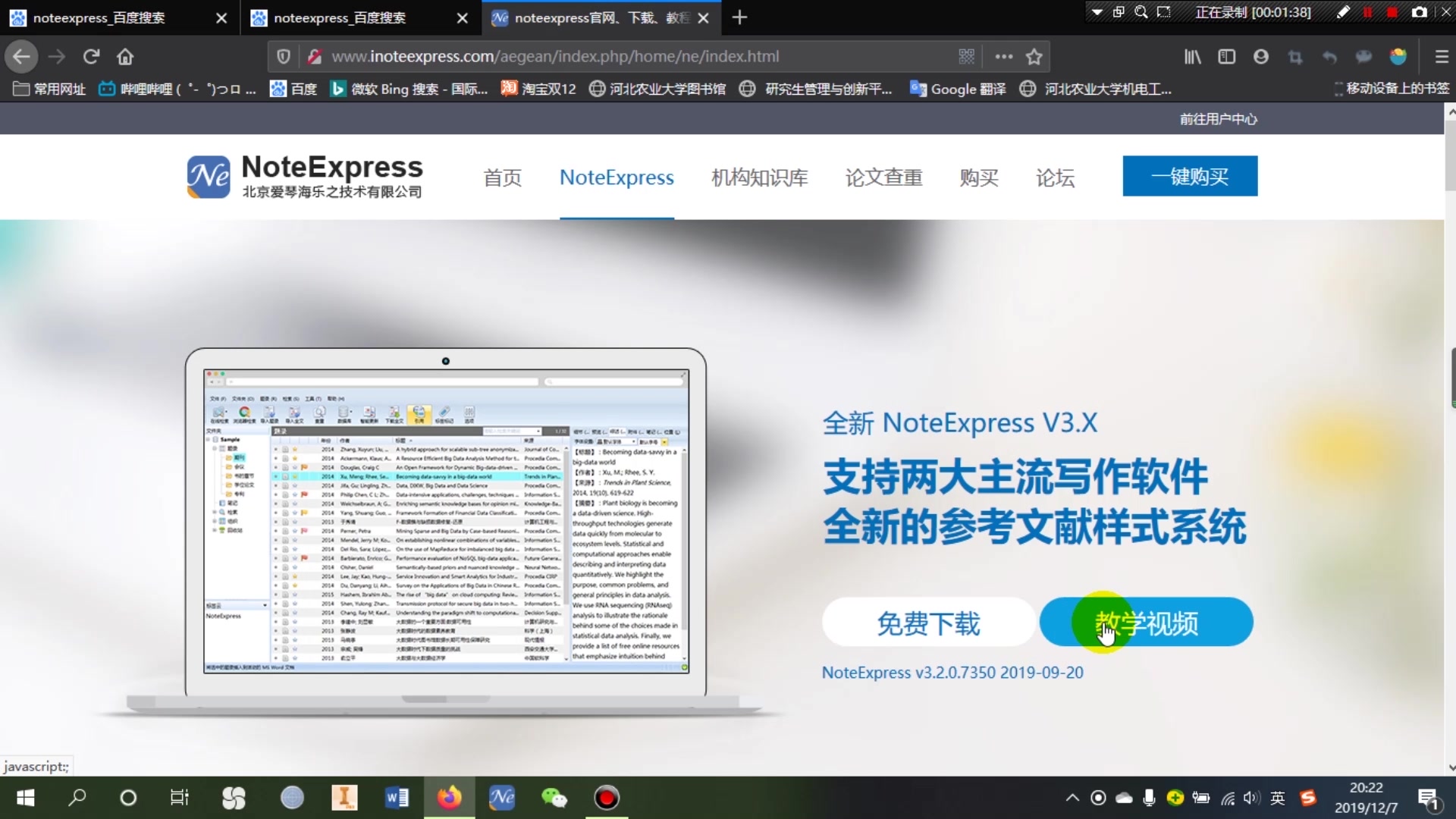
Task: Open the 首页 navigation item
Action: tap(503, 177)
